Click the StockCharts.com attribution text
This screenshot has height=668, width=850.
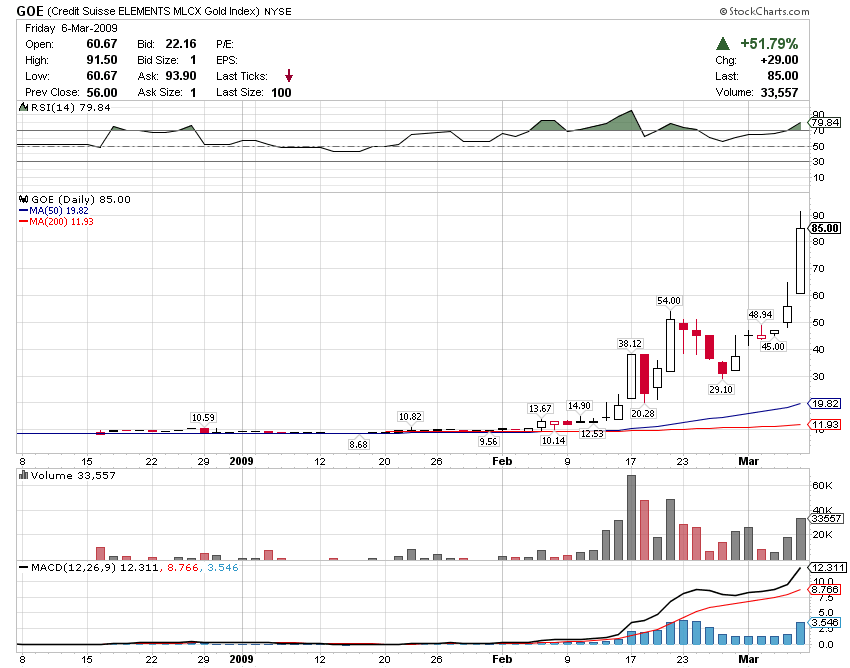764,11
